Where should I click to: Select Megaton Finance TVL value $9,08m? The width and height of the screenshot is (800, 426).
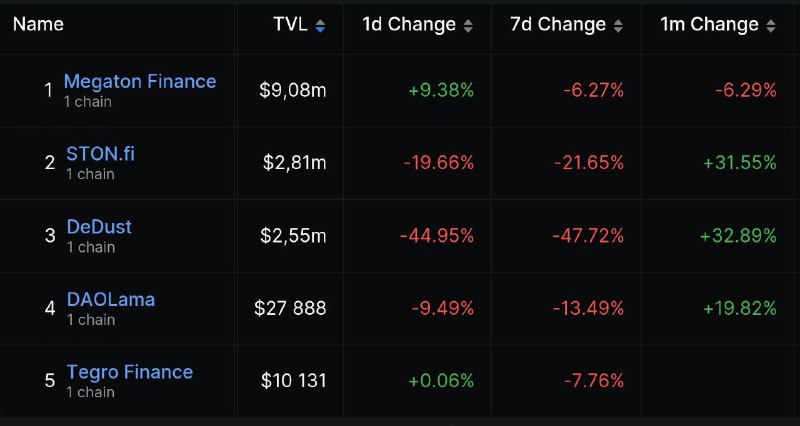click(x=293, y=91)
